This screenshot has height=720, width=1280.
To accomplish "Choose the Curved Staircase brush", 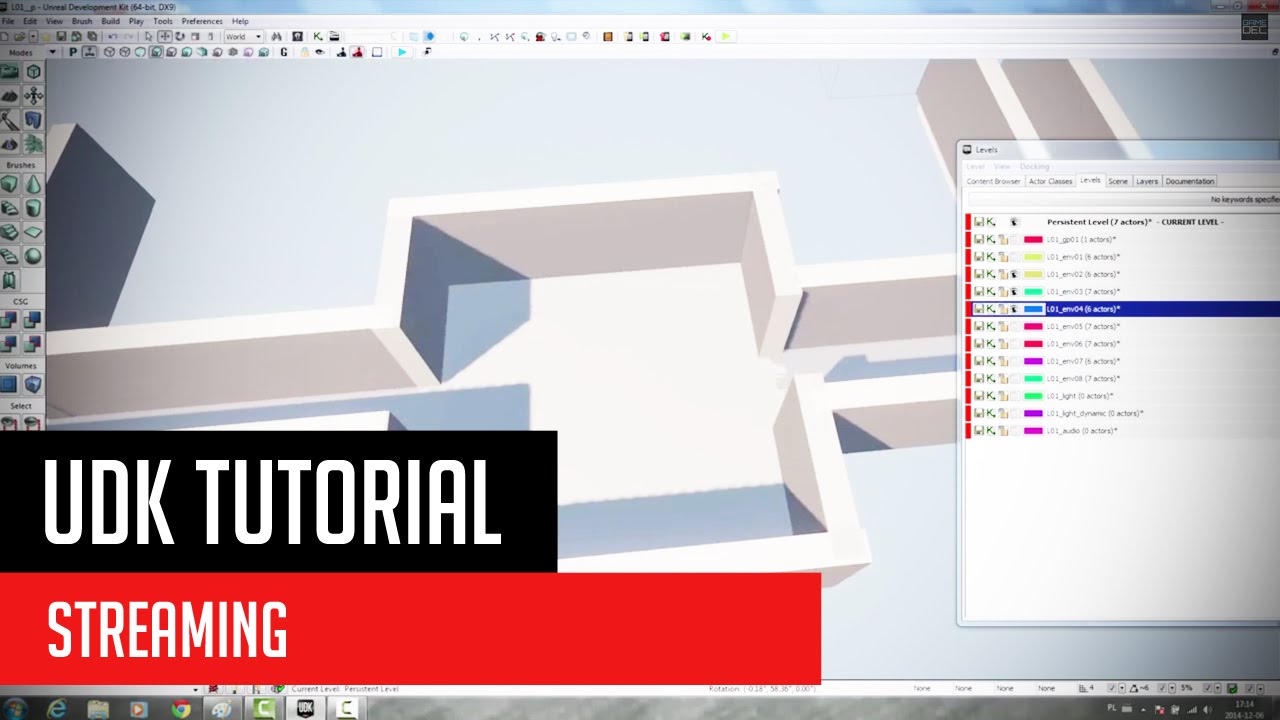I will click(x=10, y=208).
